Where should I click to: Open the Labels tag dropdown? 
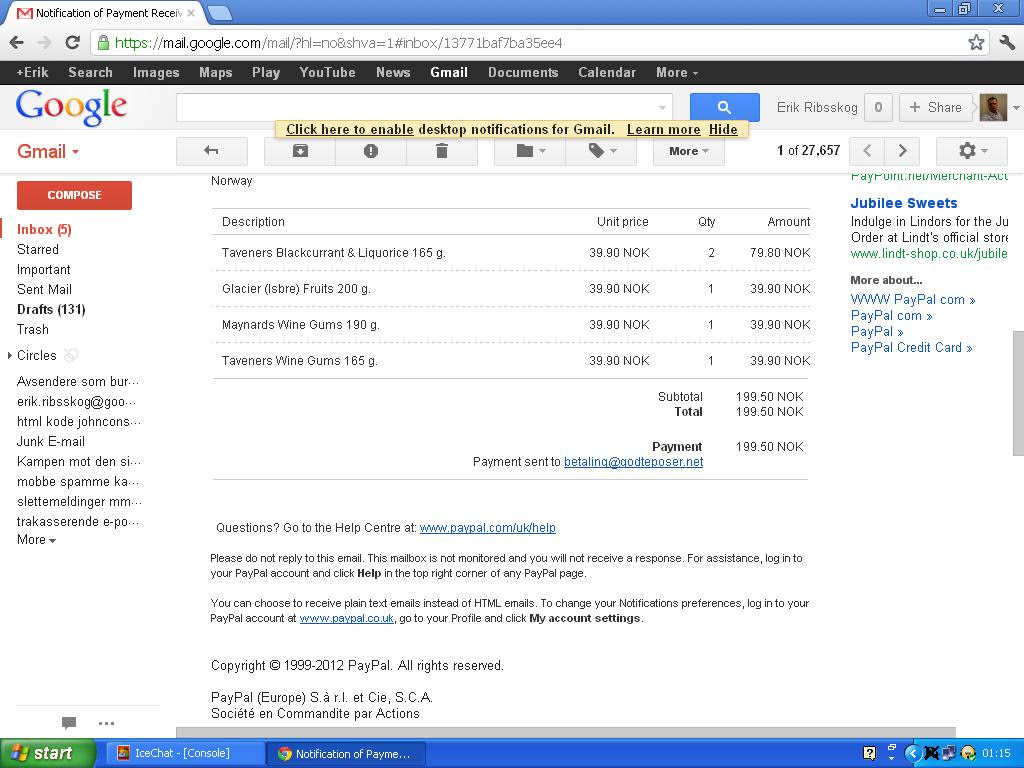click(x=601, y=151)
